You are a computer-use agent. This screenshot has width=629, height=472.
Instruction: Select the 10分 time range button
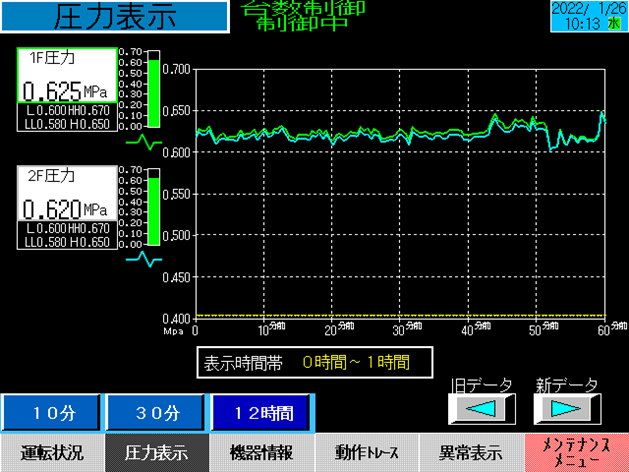[x=51, y=412]
